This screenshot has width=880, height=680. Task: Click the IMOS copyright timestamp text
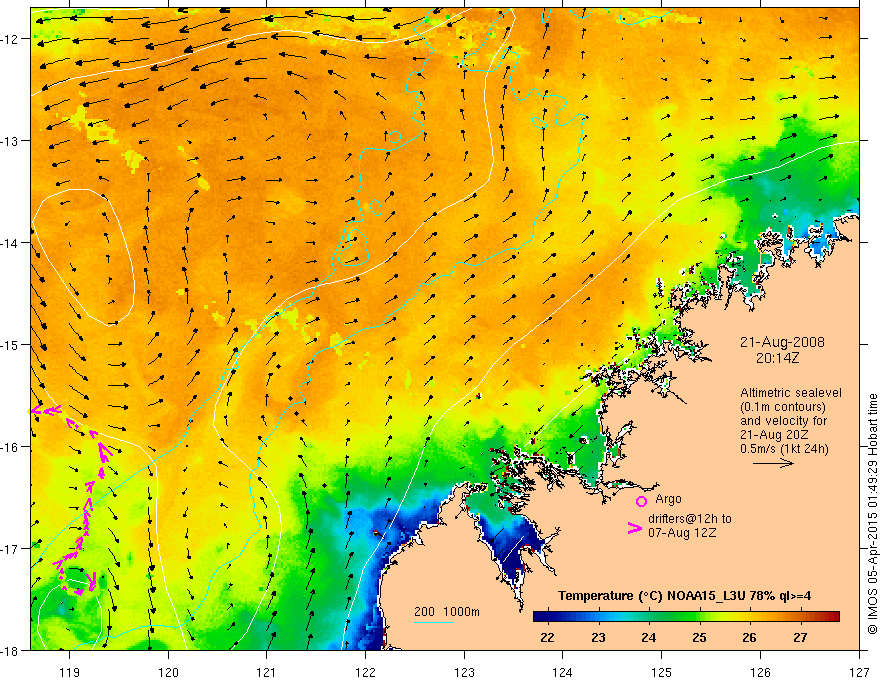[872, 513]
